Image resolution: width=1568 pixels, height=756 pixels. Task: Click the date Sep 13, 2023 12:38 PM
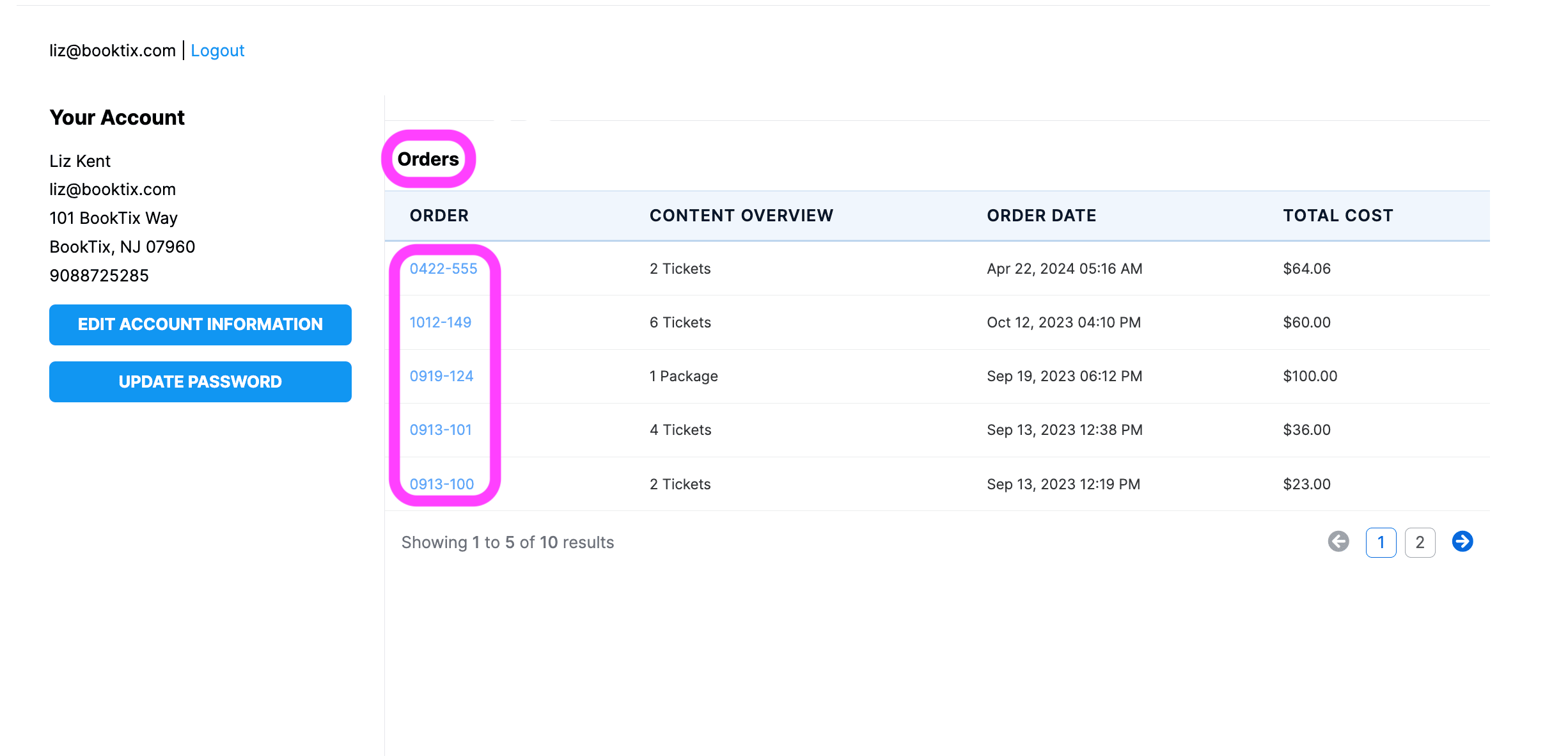click(x=1064, y=430)
